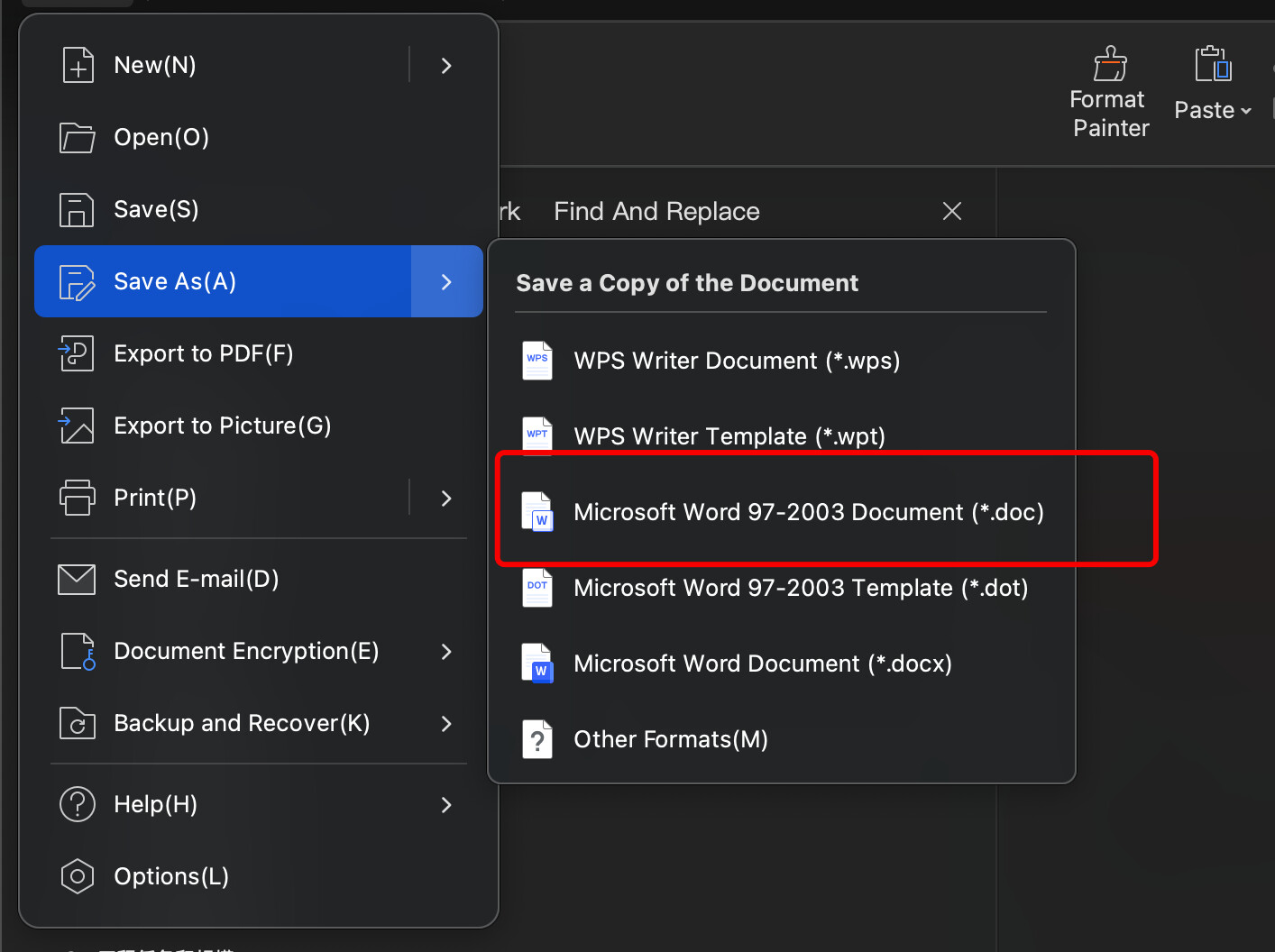Click the Export to PDF icon
Screen dimensions: 1275x952
point(77,353)
